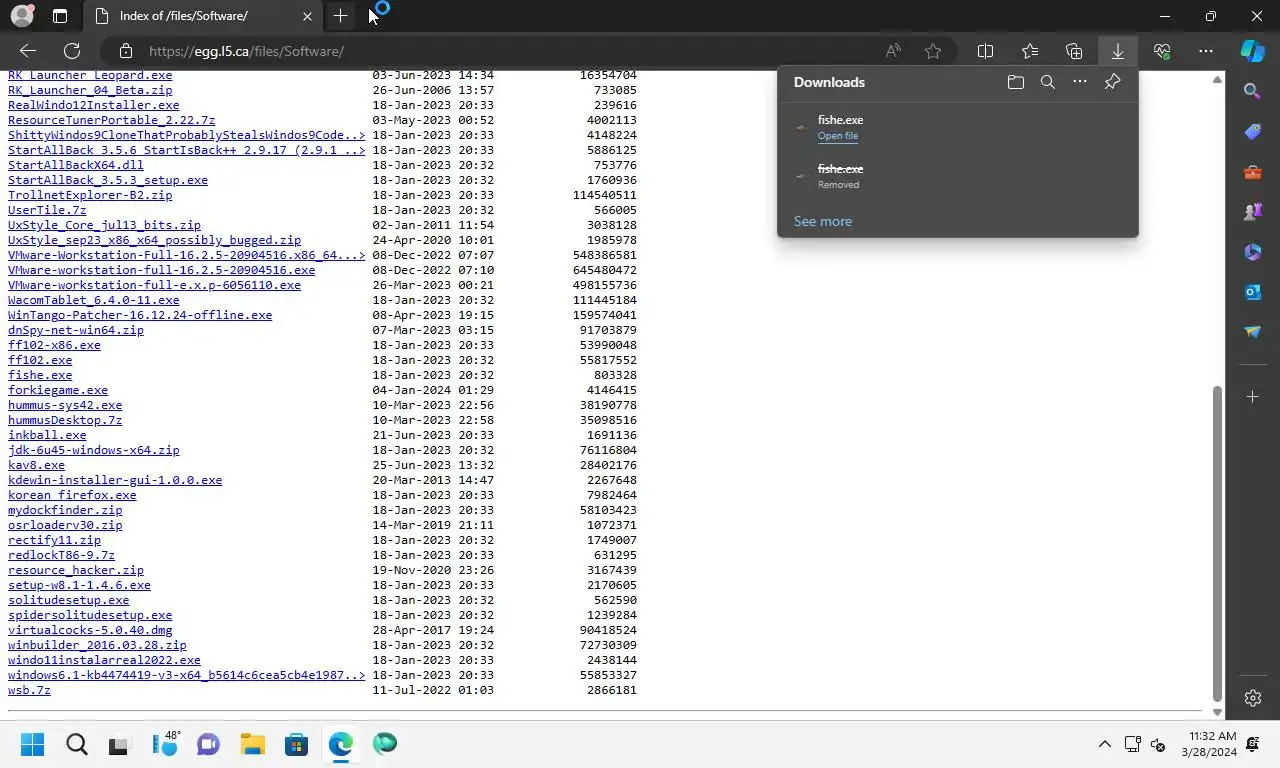This screenshot has height=768, width=1280.
Task: Open split screen view
Action: [x=985, y=51]
